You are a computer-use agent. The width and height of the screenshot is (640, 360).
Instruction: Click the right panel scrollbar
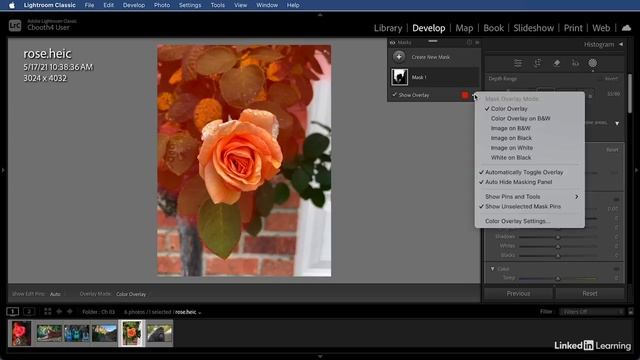pyautogui.click(x=630, y=94)
